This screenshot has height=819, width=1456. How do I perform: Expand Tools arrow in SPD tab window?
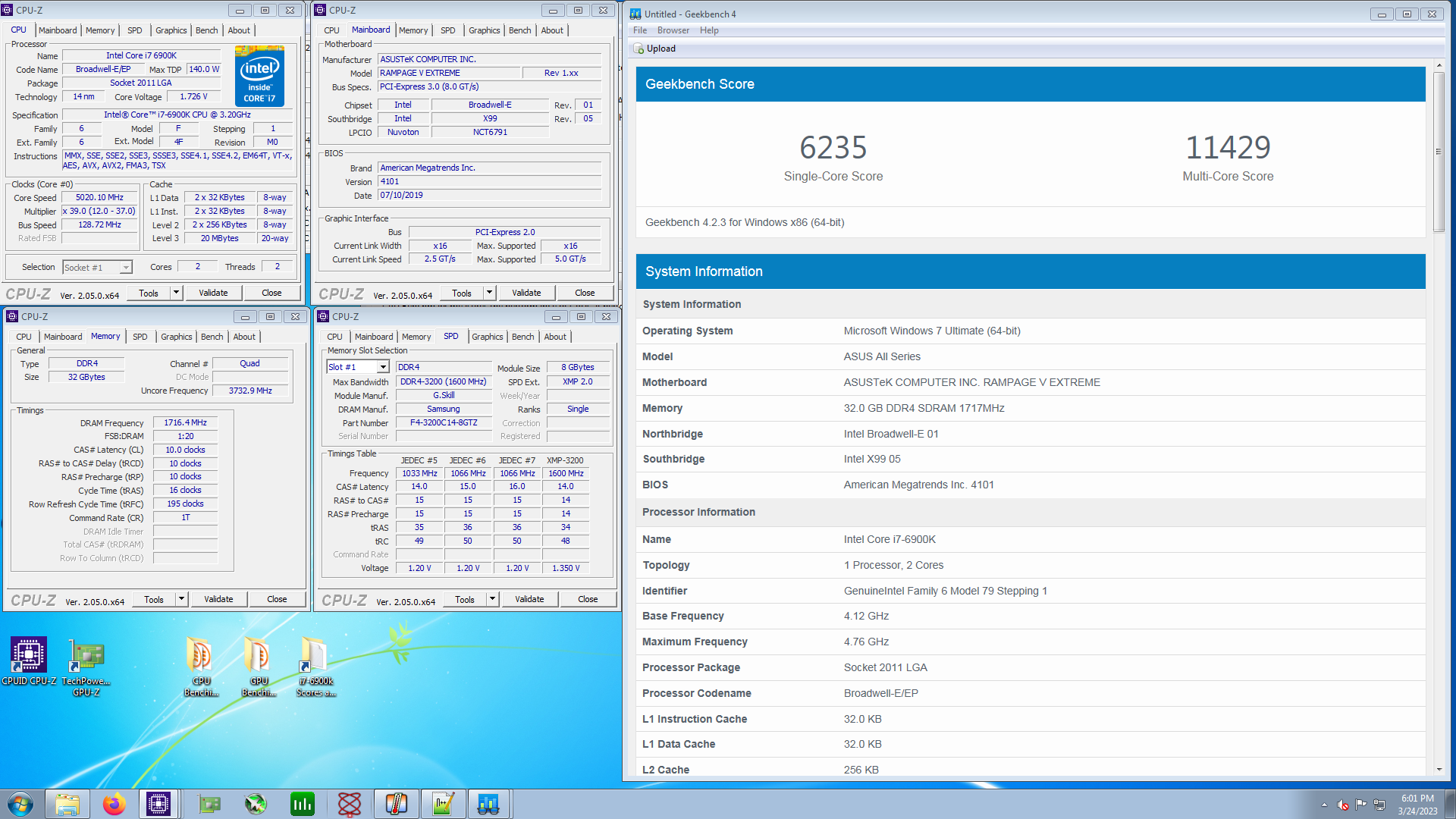point(492,599)
